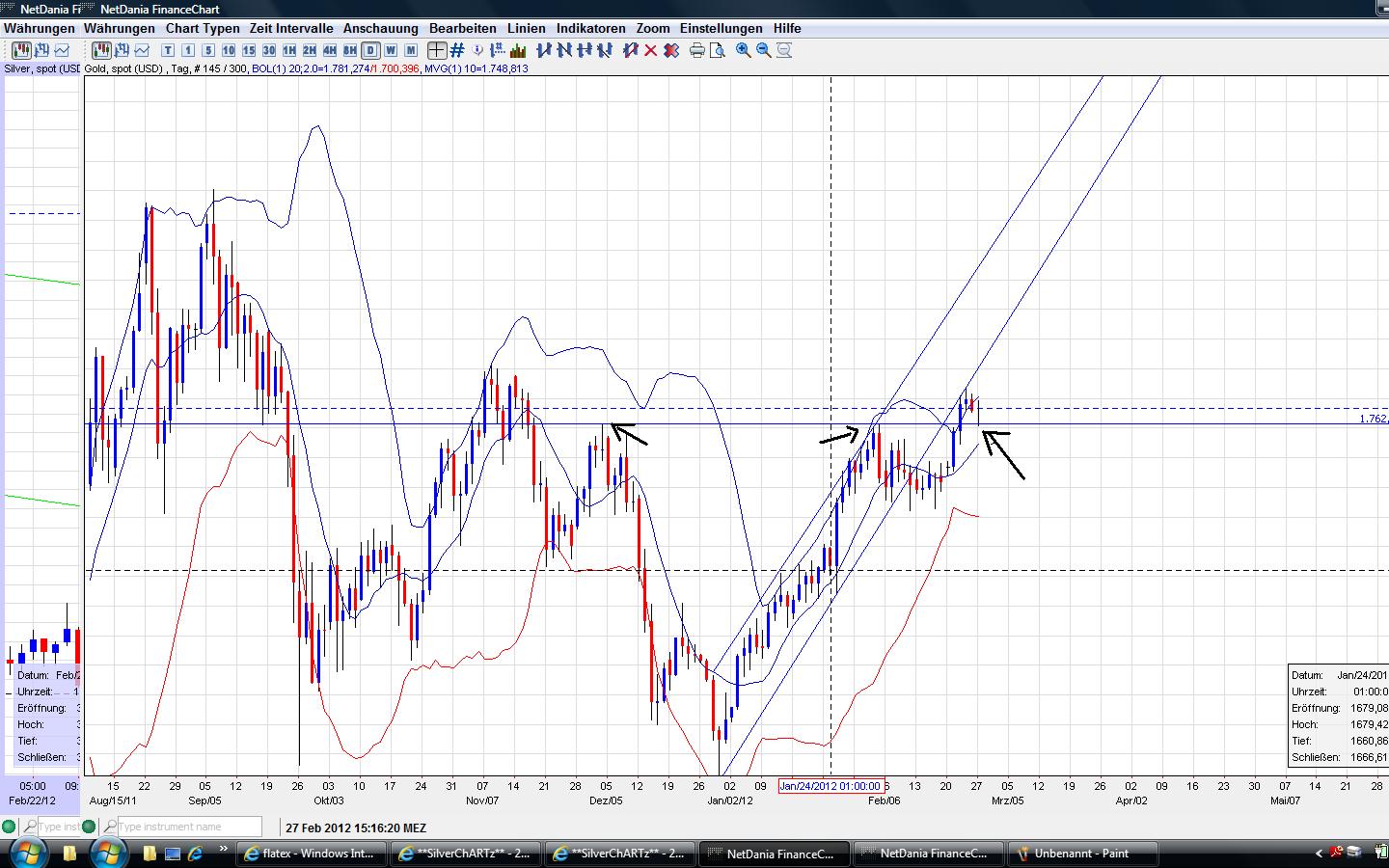
Task: Click the 'MVG(1) 10=1.748,813' indicator label
Action: tap(477, 68)
